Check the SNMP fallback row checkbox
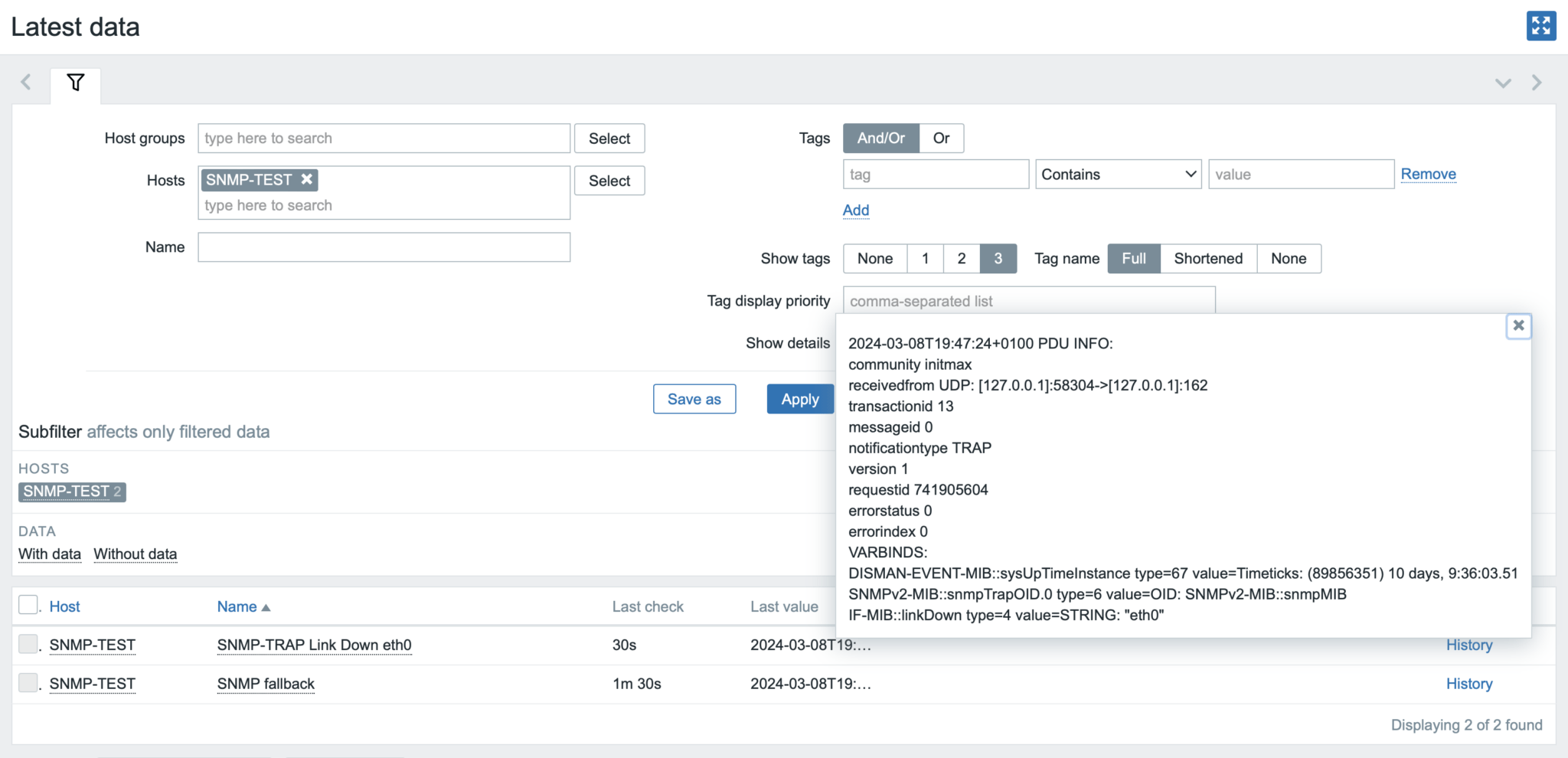This screenshot has height=758, width=1568. [x=27, y=683]
